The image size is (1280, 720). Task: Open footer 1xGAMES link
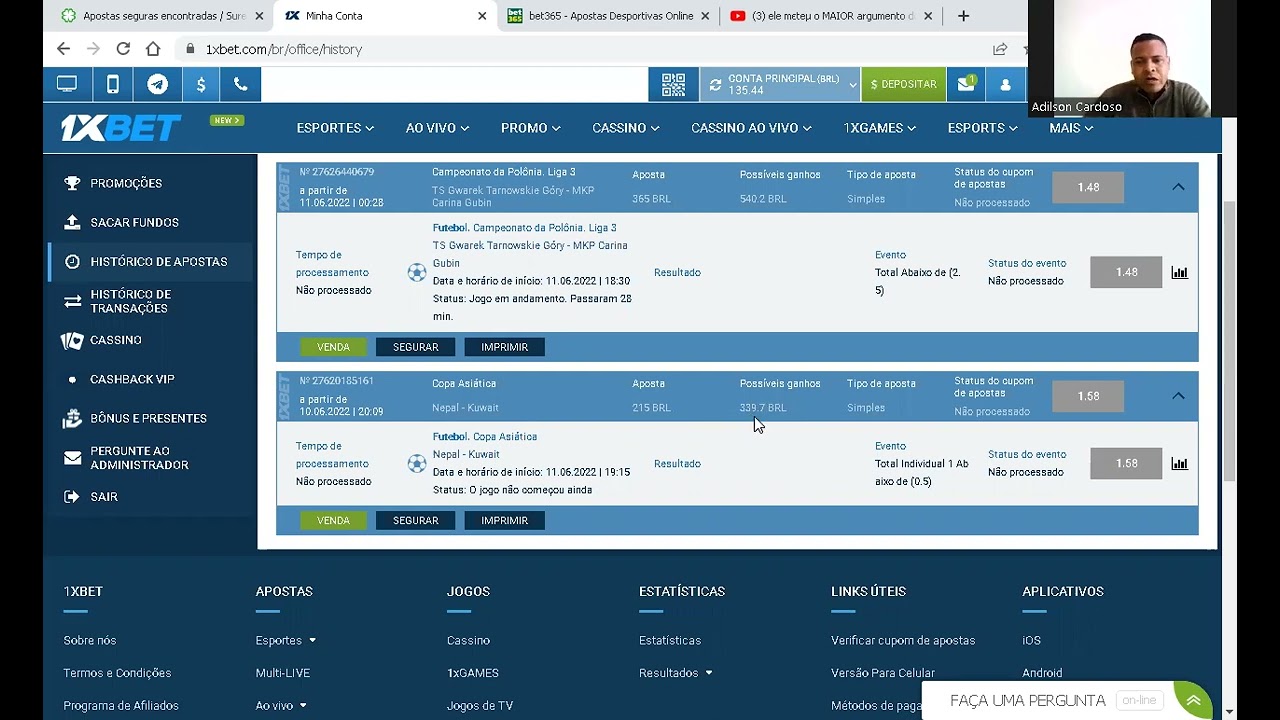(473, 673)
